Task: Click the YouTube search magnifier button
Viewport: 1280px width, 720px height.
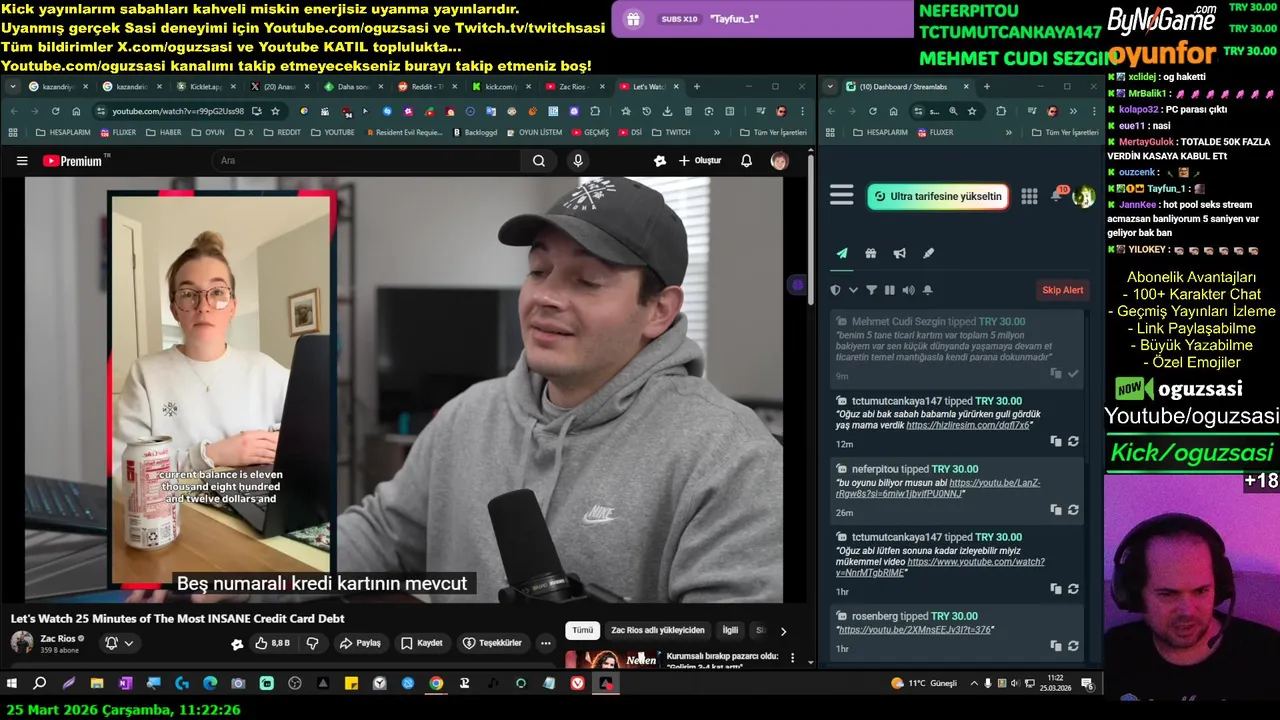Action: click(539, 161)
